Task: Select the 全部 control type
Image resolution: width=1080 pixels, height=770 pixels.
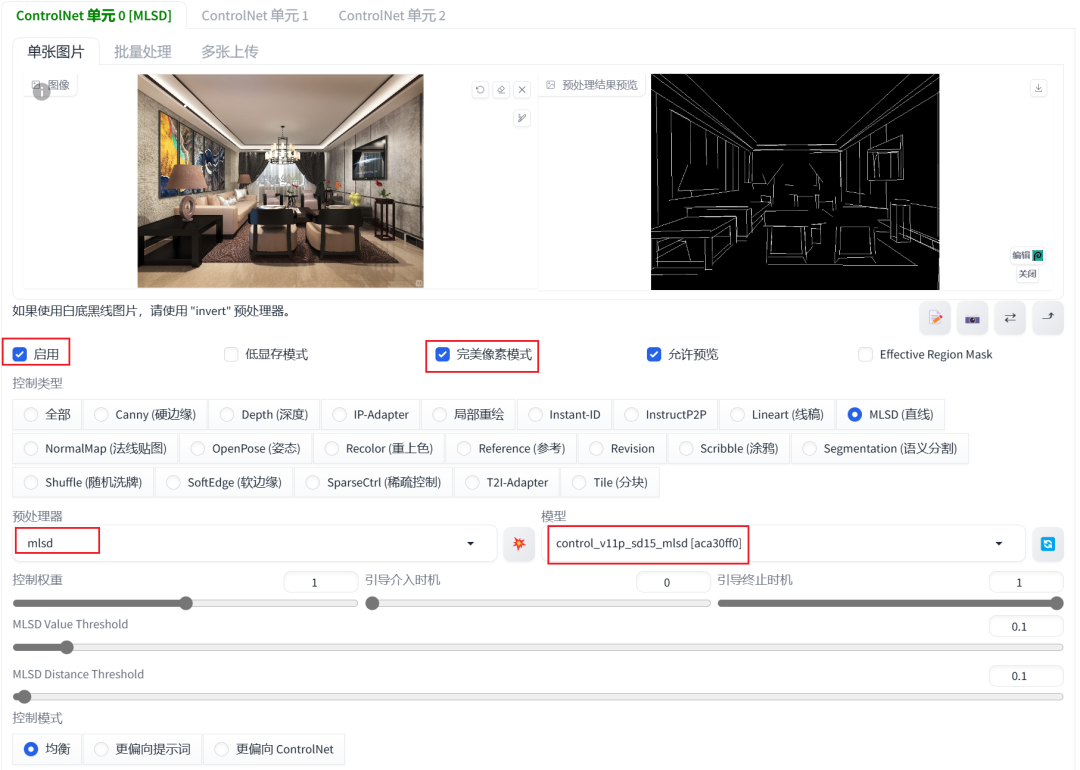Action: coord(47,415)
